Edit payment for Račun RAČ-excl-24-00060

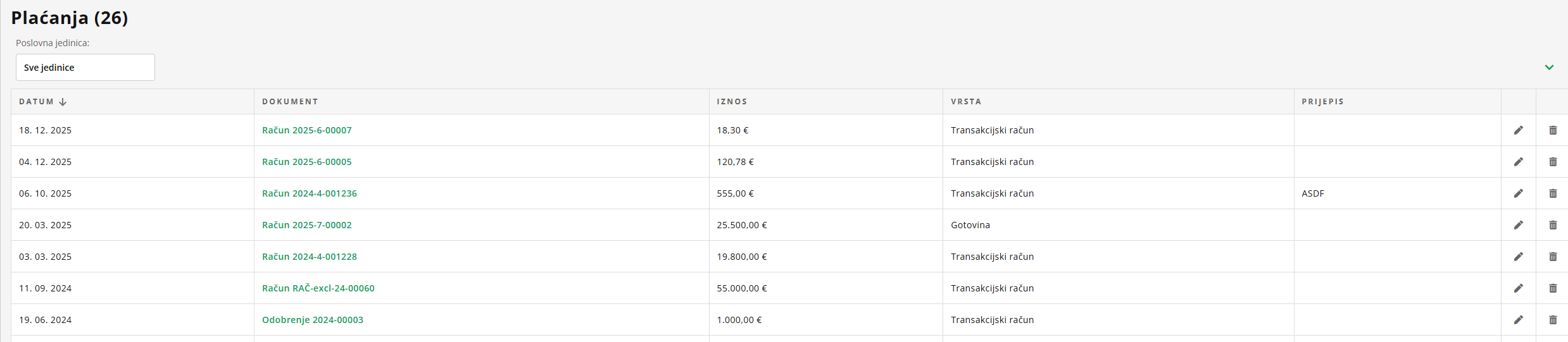pos(1518,288)
